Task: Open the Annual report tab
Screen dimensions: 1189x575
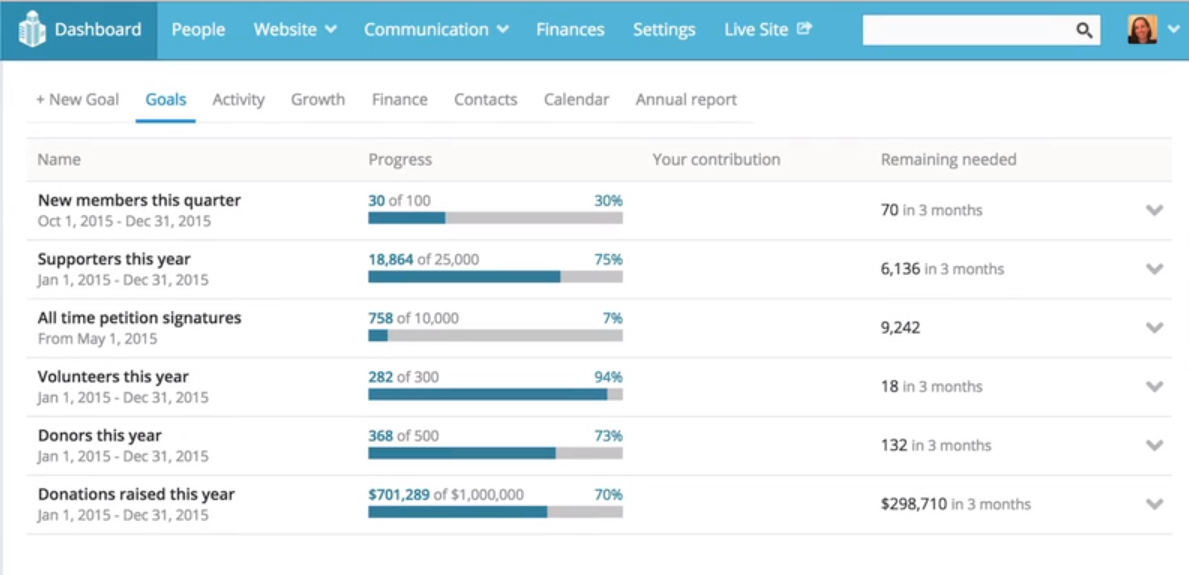Action: pos(686,100)
